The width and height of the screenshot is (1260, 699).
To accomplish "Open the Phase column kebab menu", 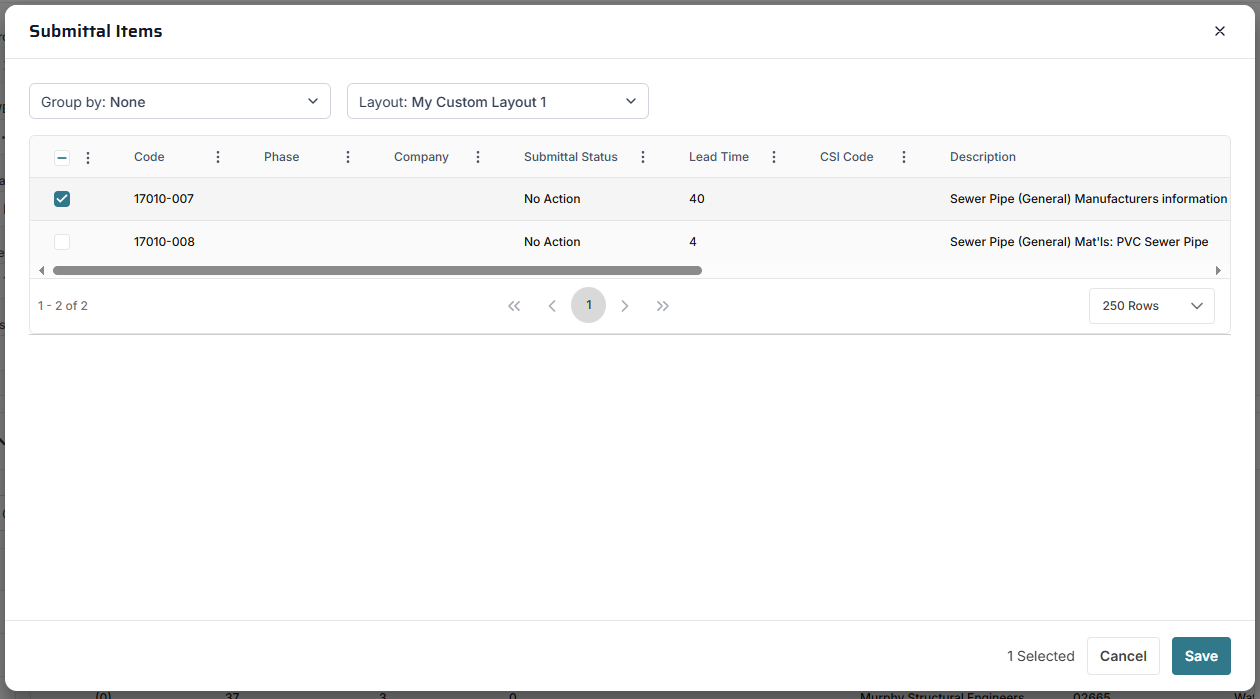I will [x=348, y=157].
